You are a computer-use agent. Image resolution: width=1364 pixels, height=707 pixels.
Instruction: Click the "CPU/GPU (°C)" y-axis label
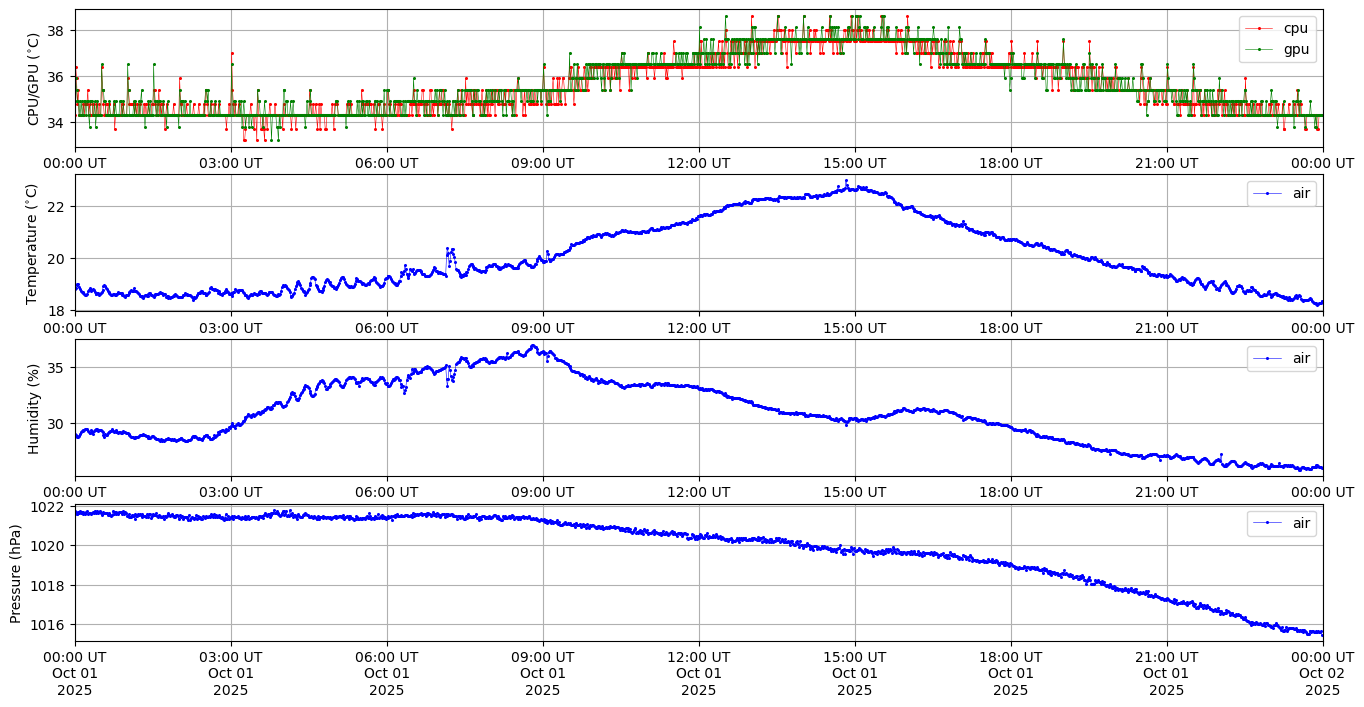click(x=33, y=79)
